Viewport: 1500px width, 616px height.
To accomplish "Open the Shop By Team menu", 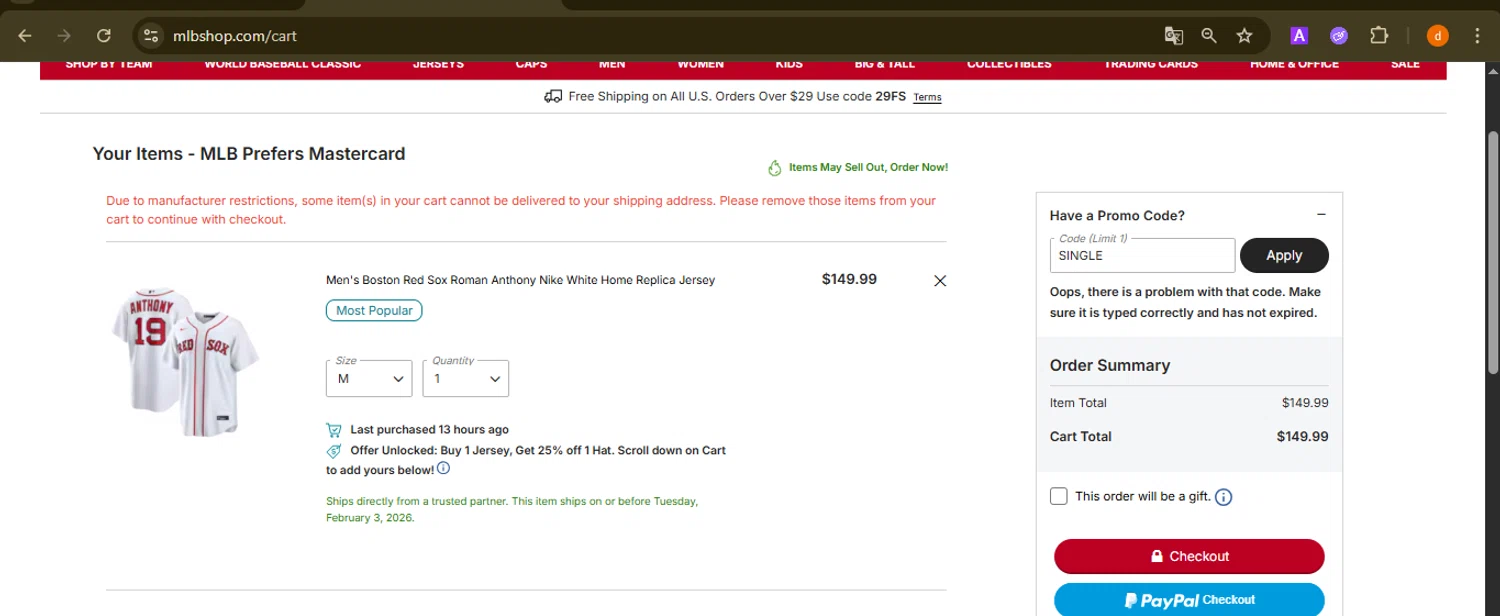I will (x=109, y=65).
